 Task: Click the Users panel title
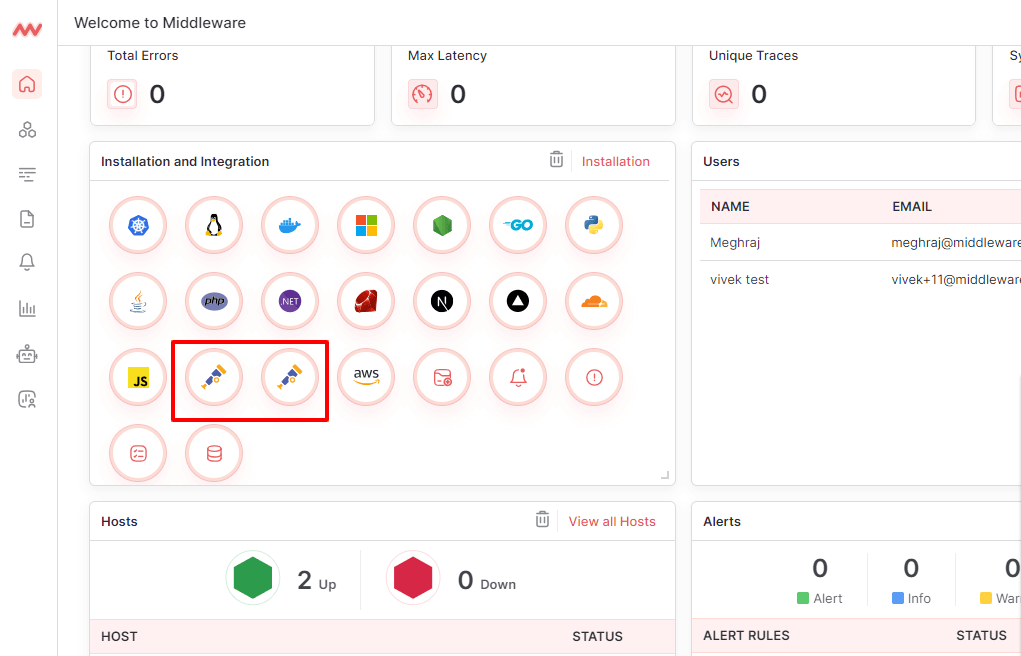(721, 162)
